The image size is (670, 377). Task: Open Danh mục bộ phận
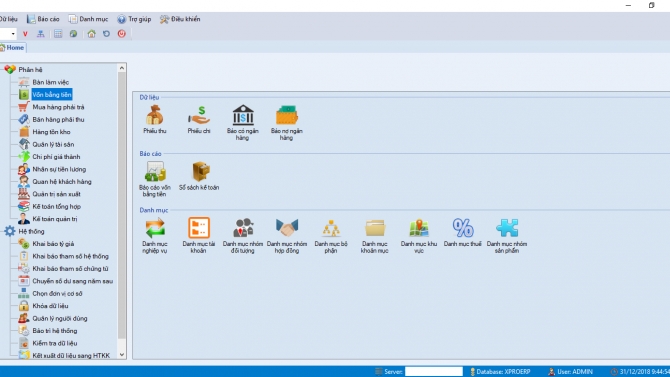pos(331,236)
